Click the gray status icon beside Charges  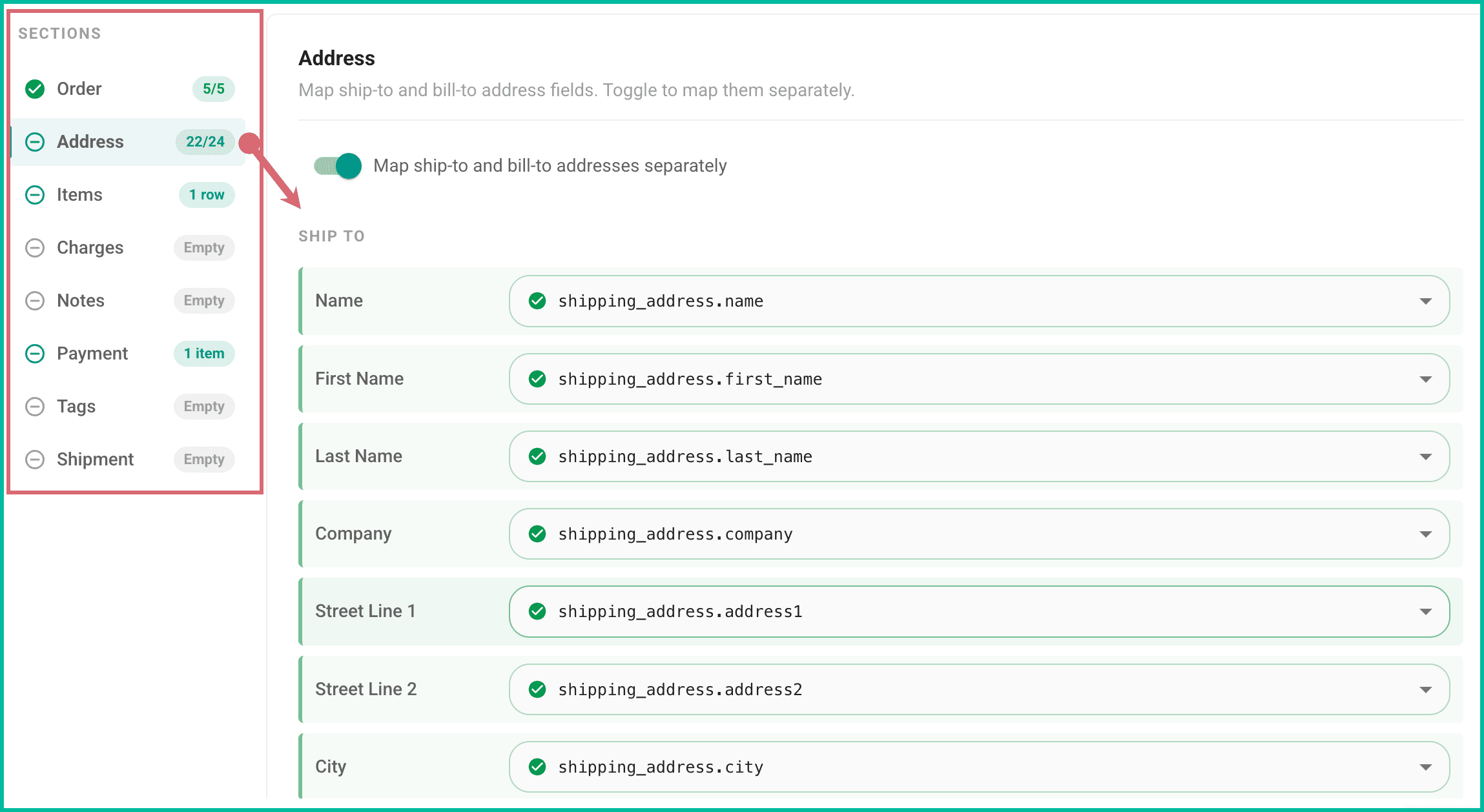35,248
